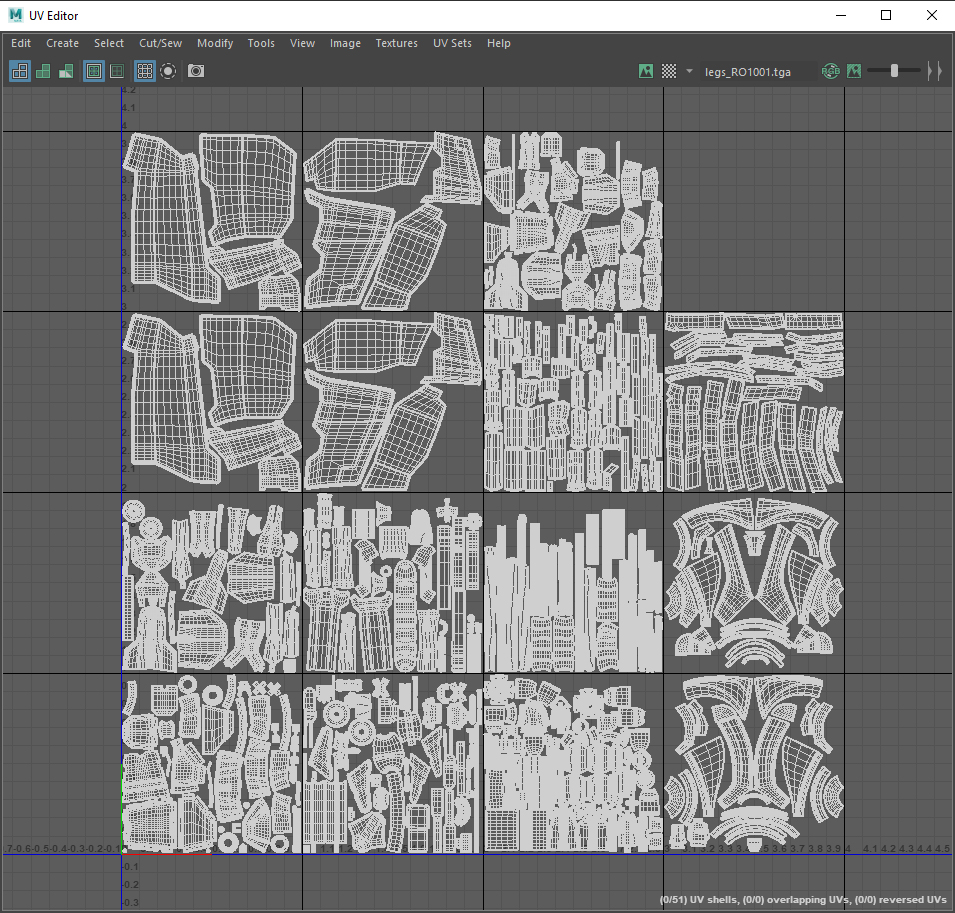Image resolution: width=955 pixels, height=913 pixels.
Task: Click the tile grid display icon
Action: coord(144,71)
